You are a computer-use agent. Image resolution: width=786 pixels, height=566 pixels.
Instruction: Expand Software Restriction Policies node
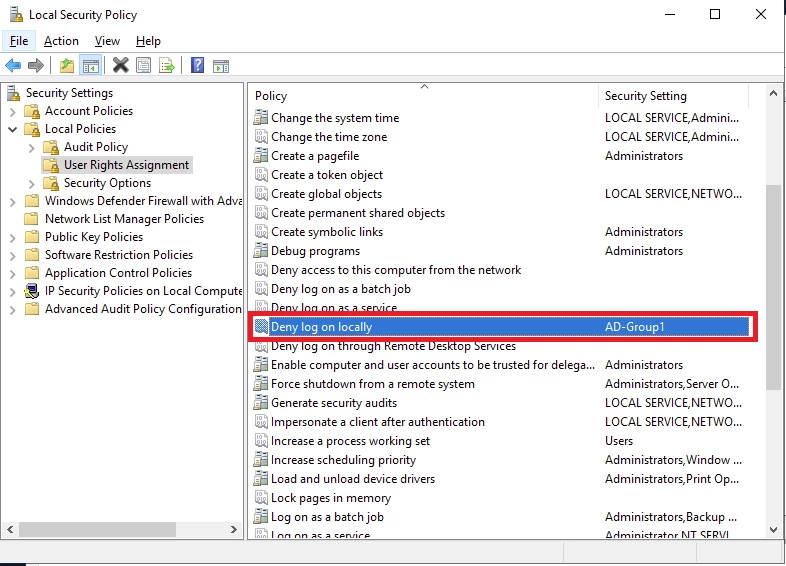pos(13,256)
